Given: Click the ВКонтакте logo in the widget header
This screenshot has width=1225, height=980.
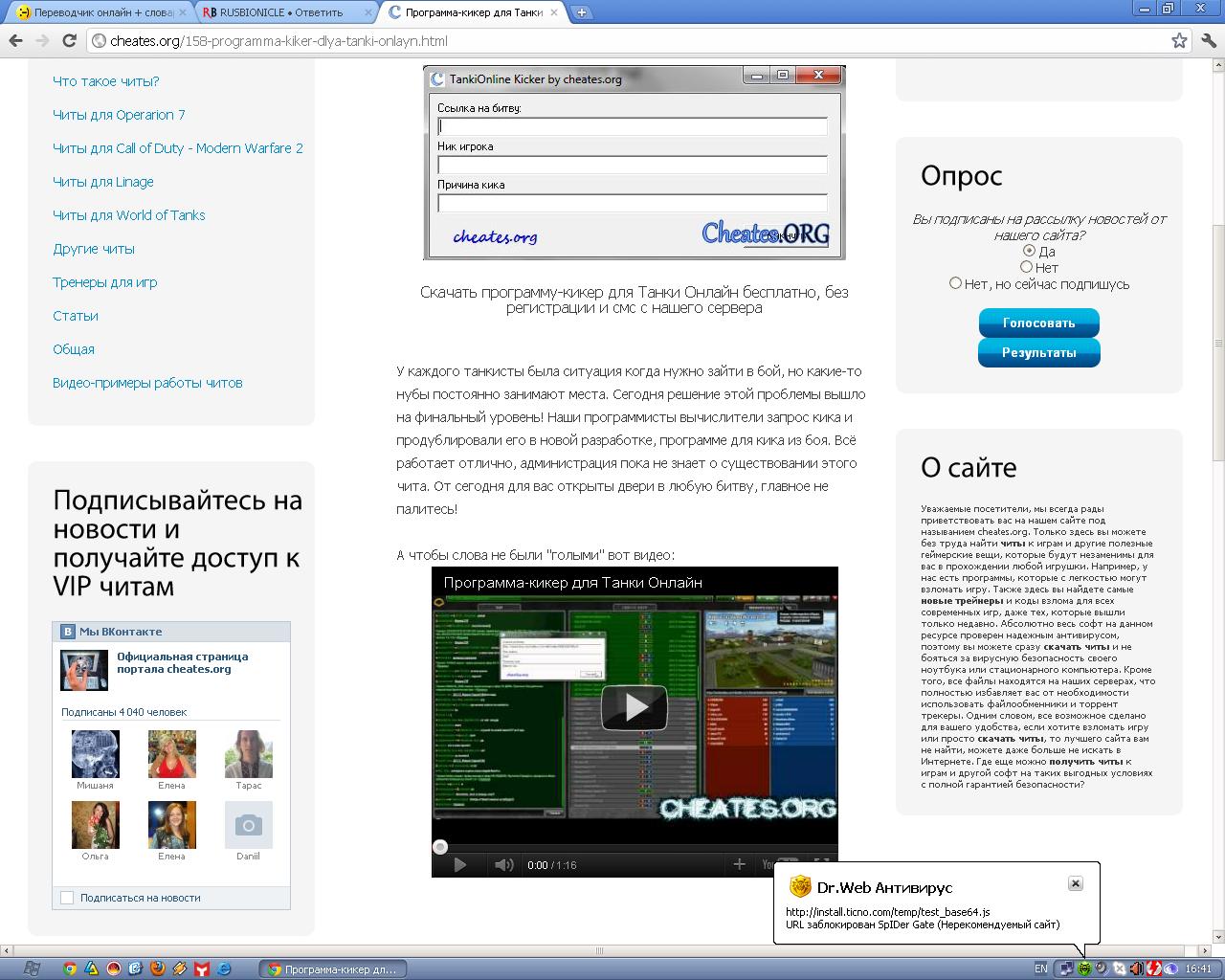Looking at the screenshot, I should 68,632.
